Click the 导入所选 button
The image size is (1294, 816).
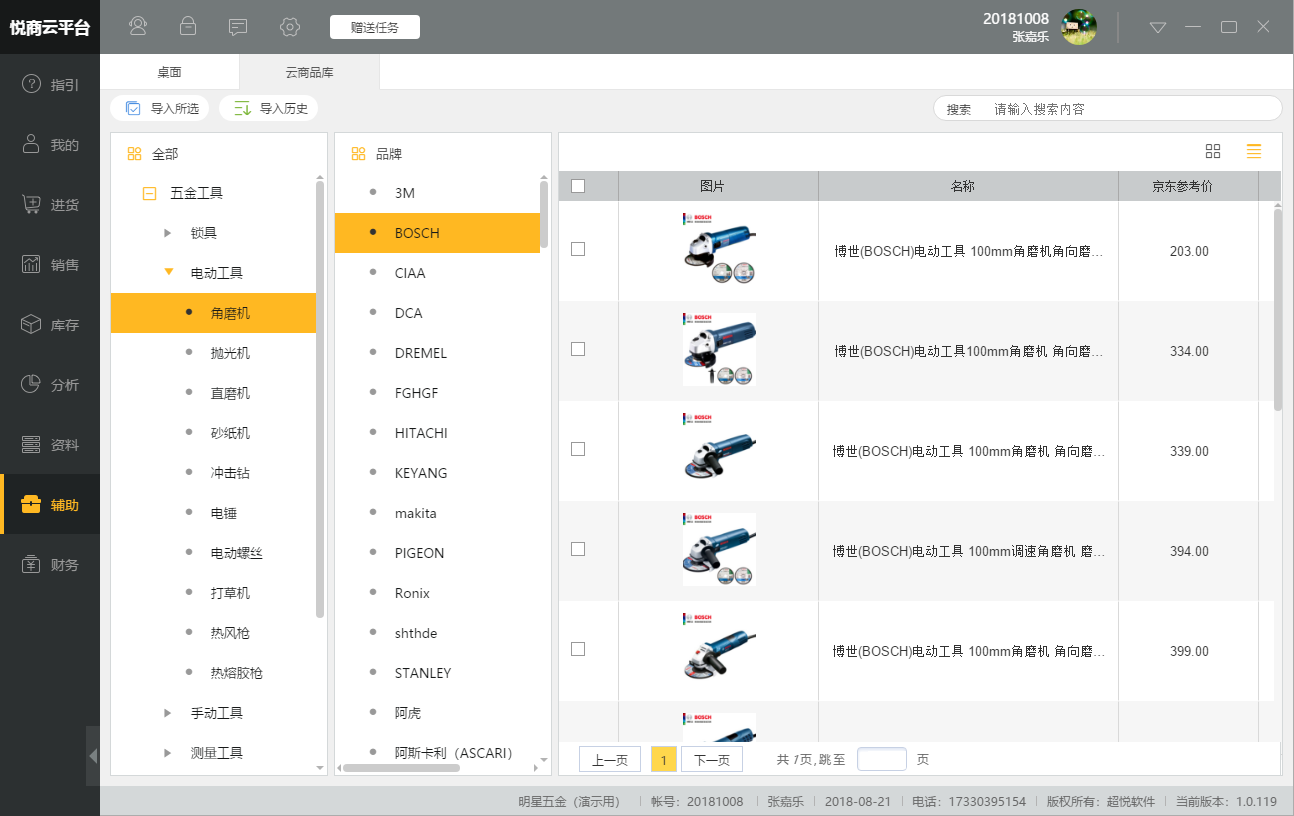(x=160, y=108)
